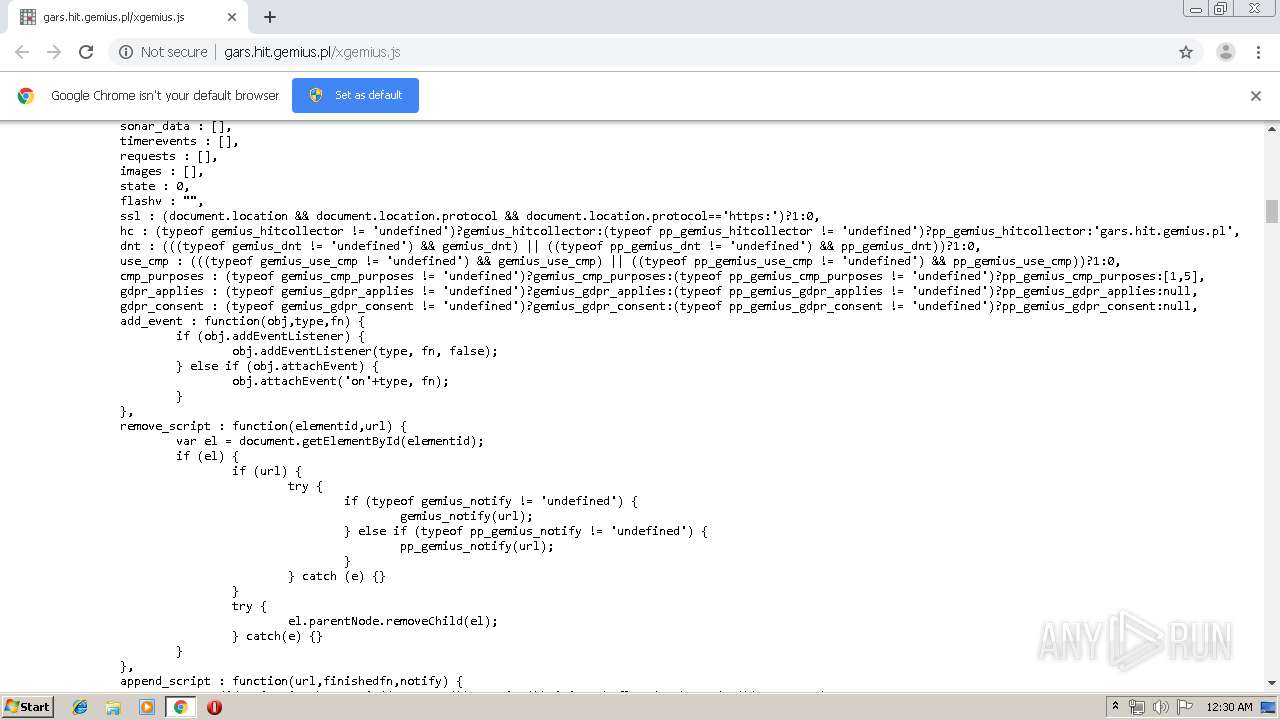Dismiss the default browser infobar

(1256, 96)
